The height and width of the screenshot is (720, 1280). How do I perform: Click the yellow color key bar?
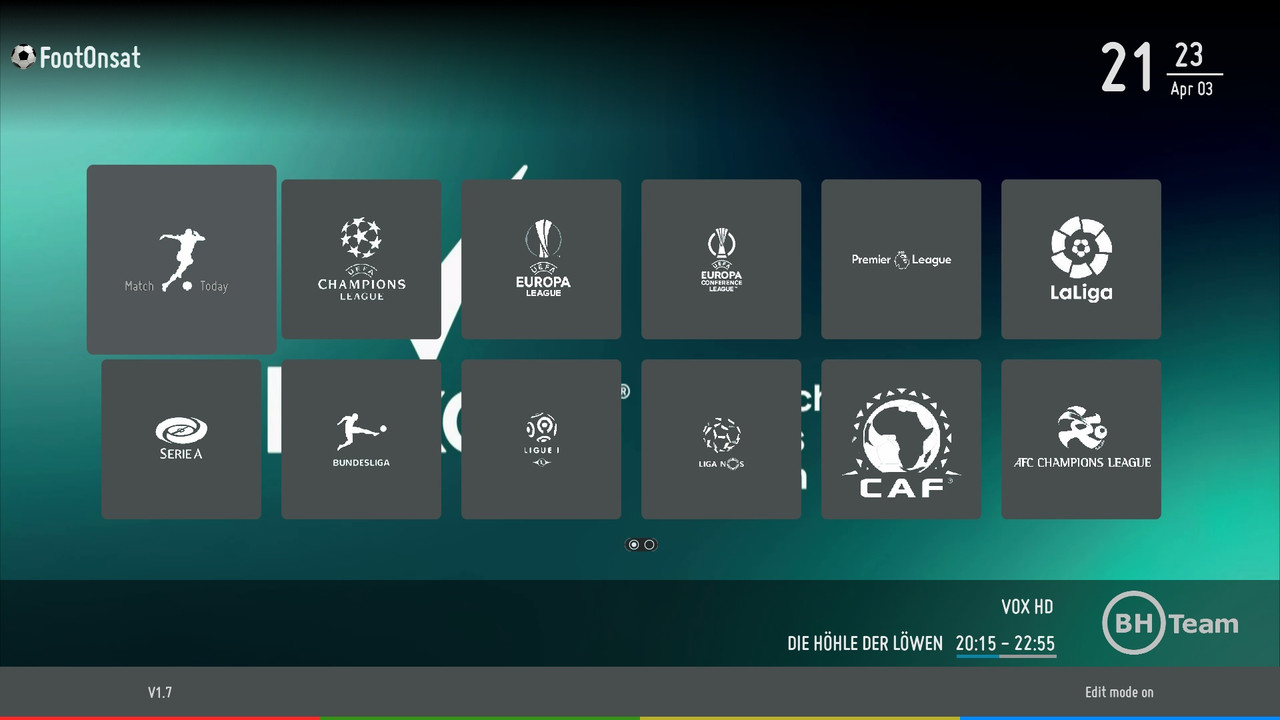click(x=800, y=717)
